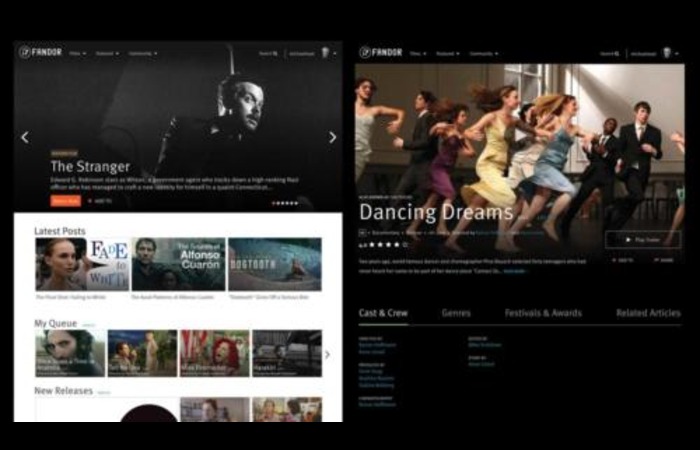Open the user avatar on the home page
The image size is (700, 450).
click(325, 53)
